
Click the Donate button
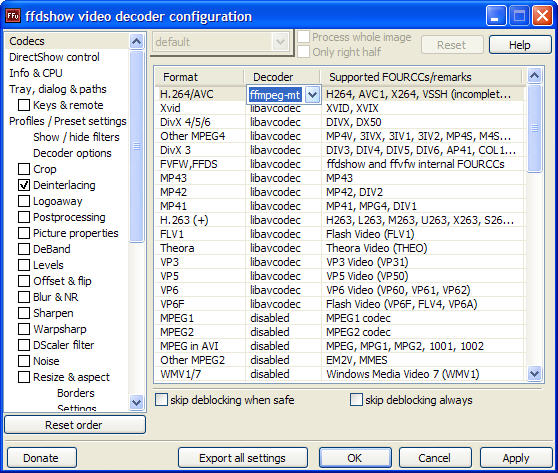[42, 458]
